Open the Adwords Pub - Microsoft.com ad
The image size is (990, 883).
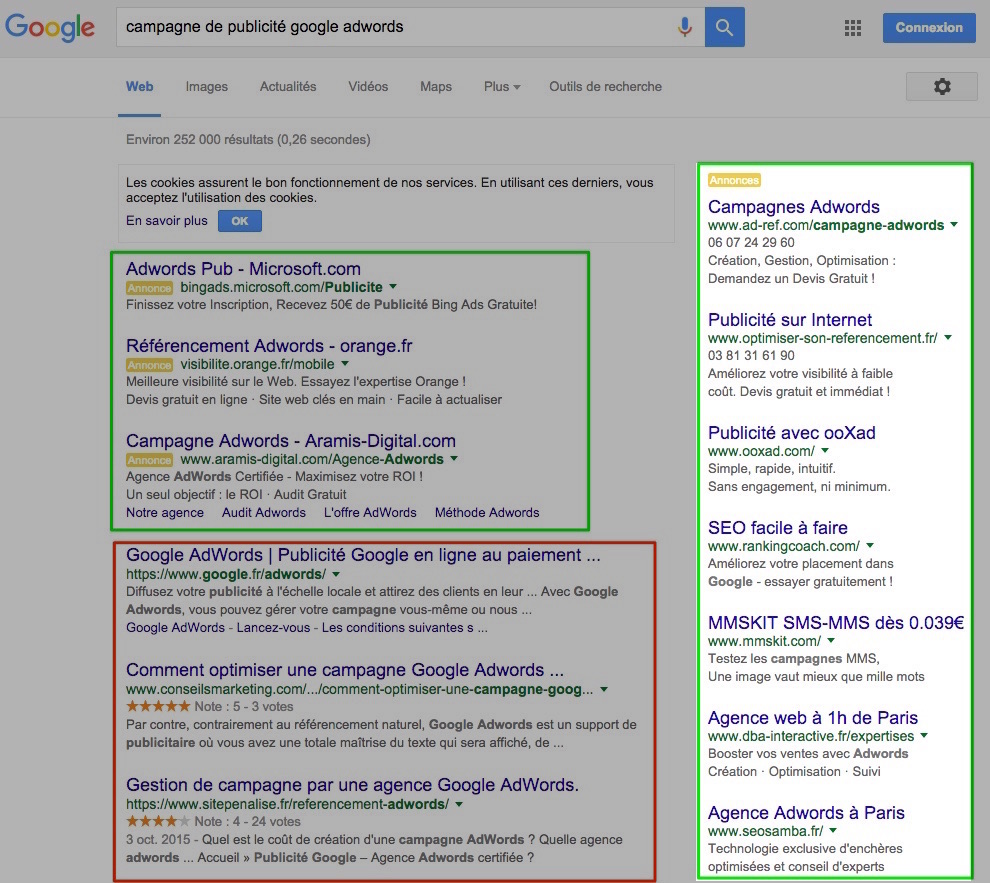pos(243,269)
